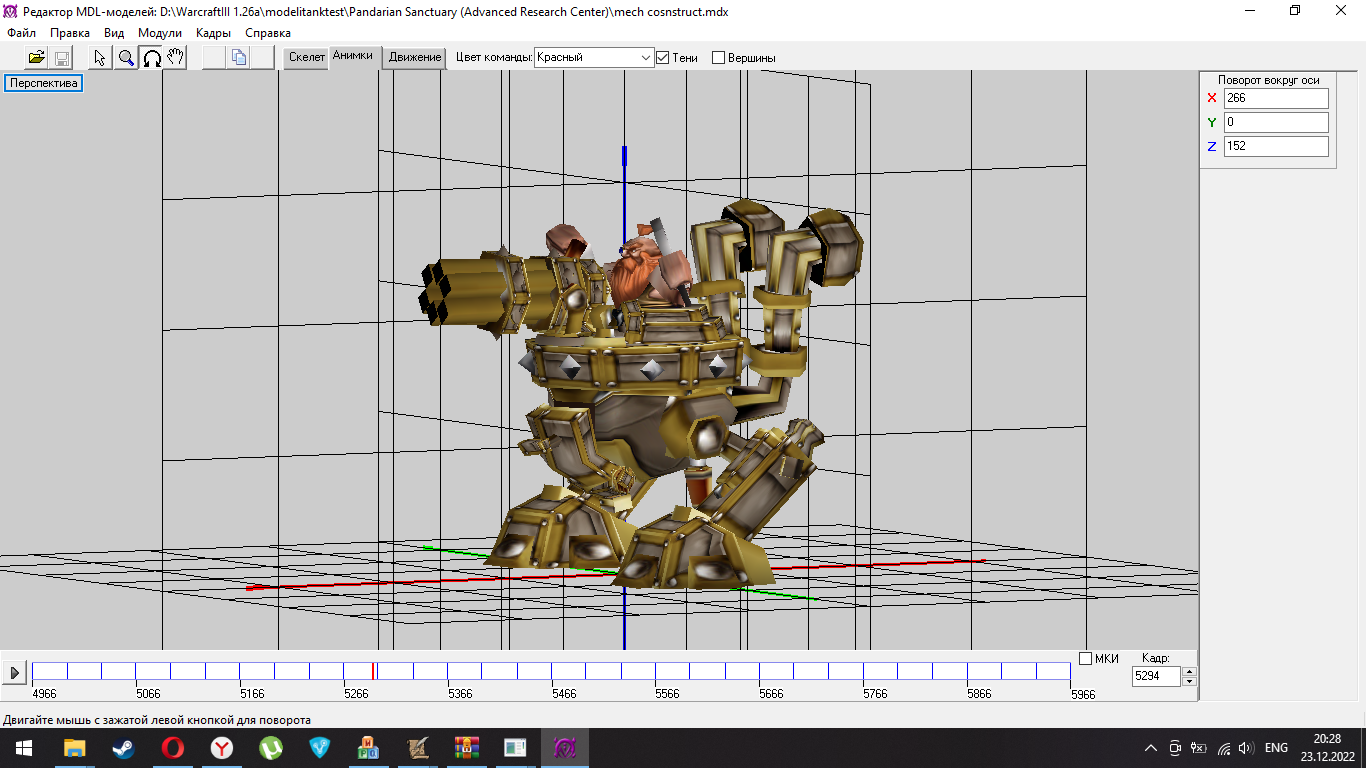Select the rotate view tool
1366x768 pixels.
click(151, 57)
